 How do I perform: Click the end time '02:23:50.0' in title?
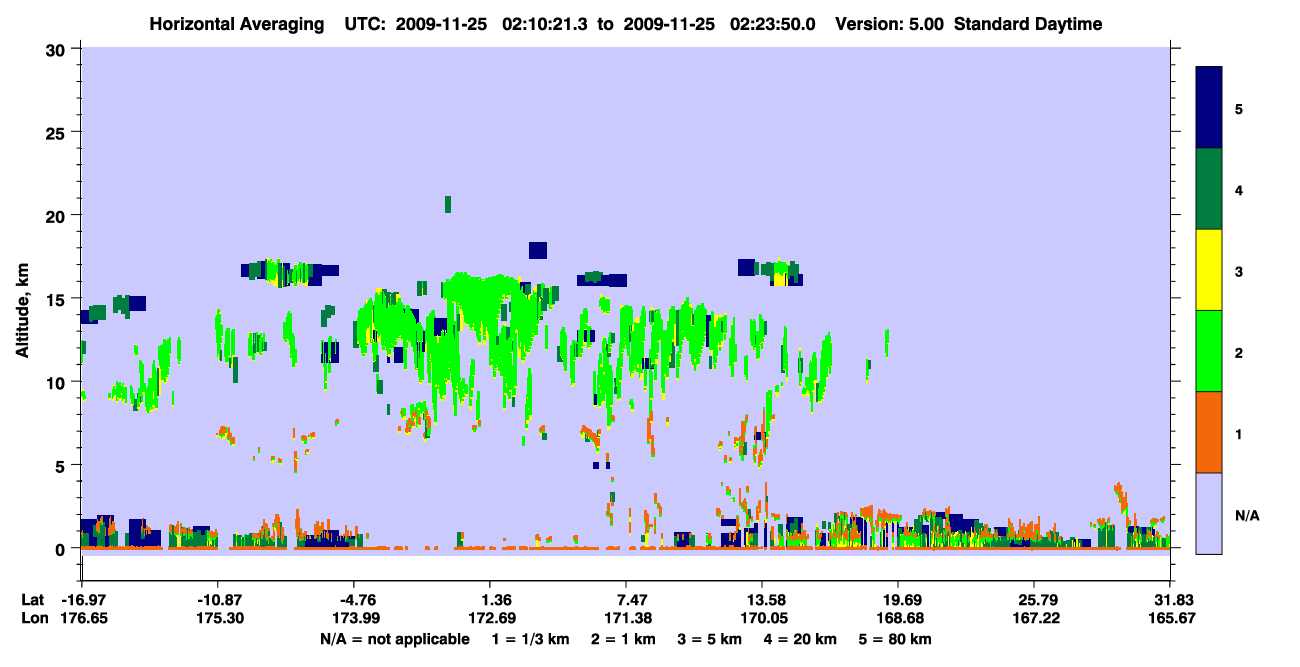pyautogui.click(x=773, y=24)
